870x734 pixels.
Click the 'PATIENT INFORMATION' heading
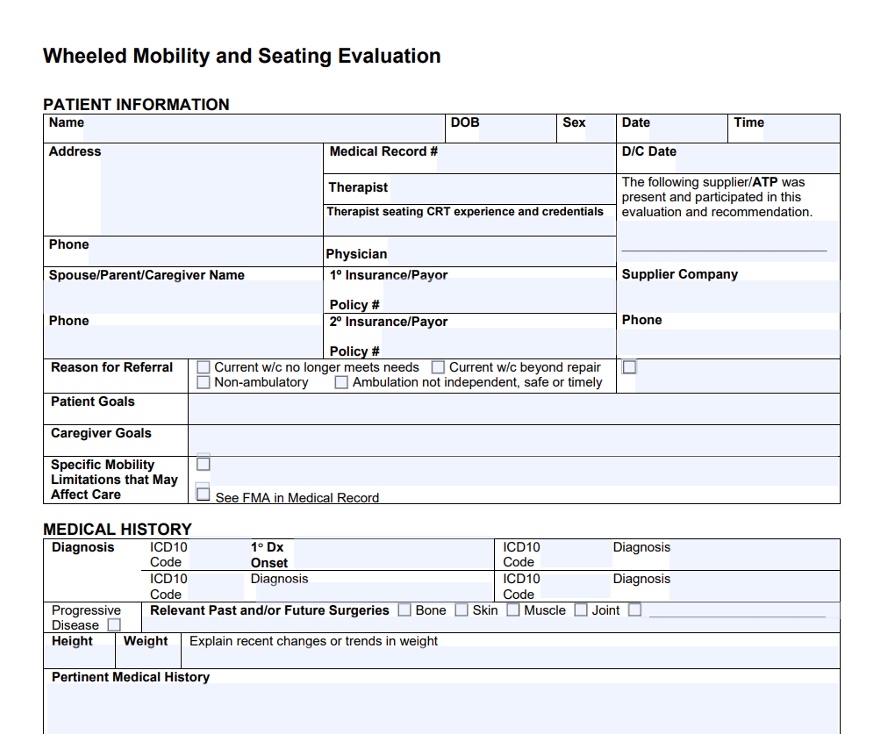pyautogui.click(x=136, y=104)
